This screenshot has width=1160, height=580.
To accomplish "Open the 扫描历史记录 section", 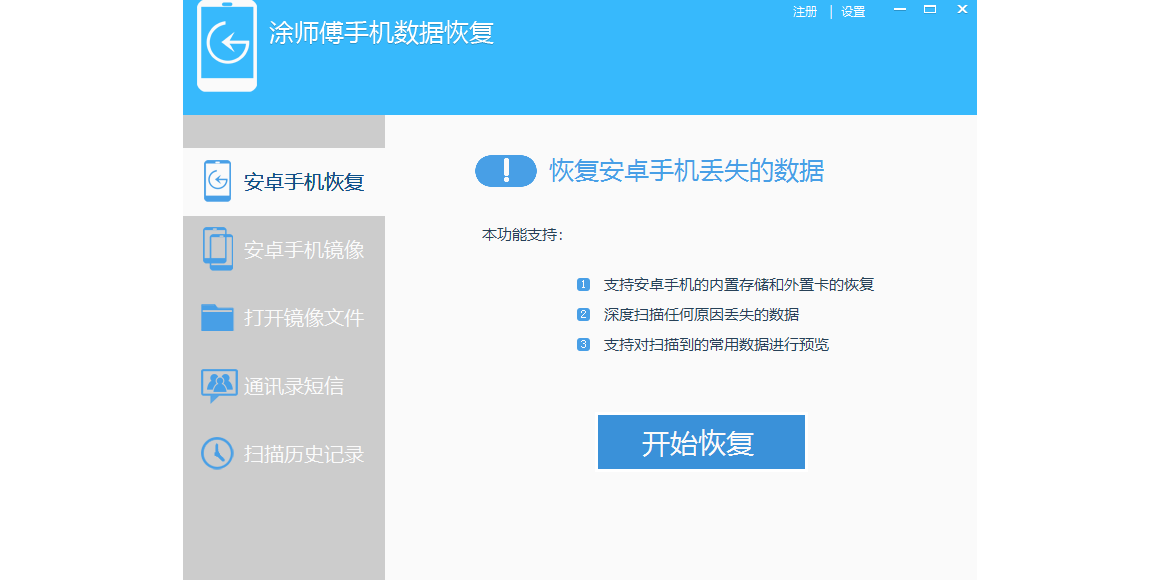I will 304,454.
